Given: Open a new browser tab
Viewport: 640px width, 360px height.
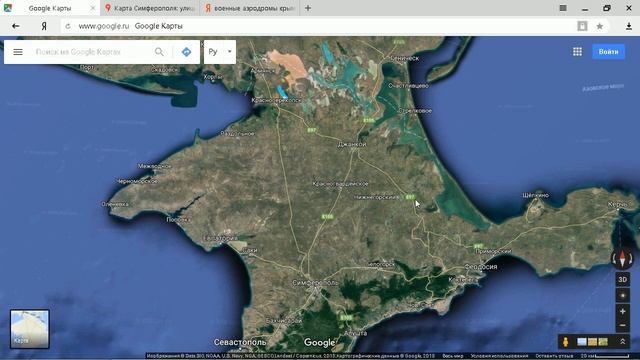Looking at the screenshot, I should click(308, 8).
